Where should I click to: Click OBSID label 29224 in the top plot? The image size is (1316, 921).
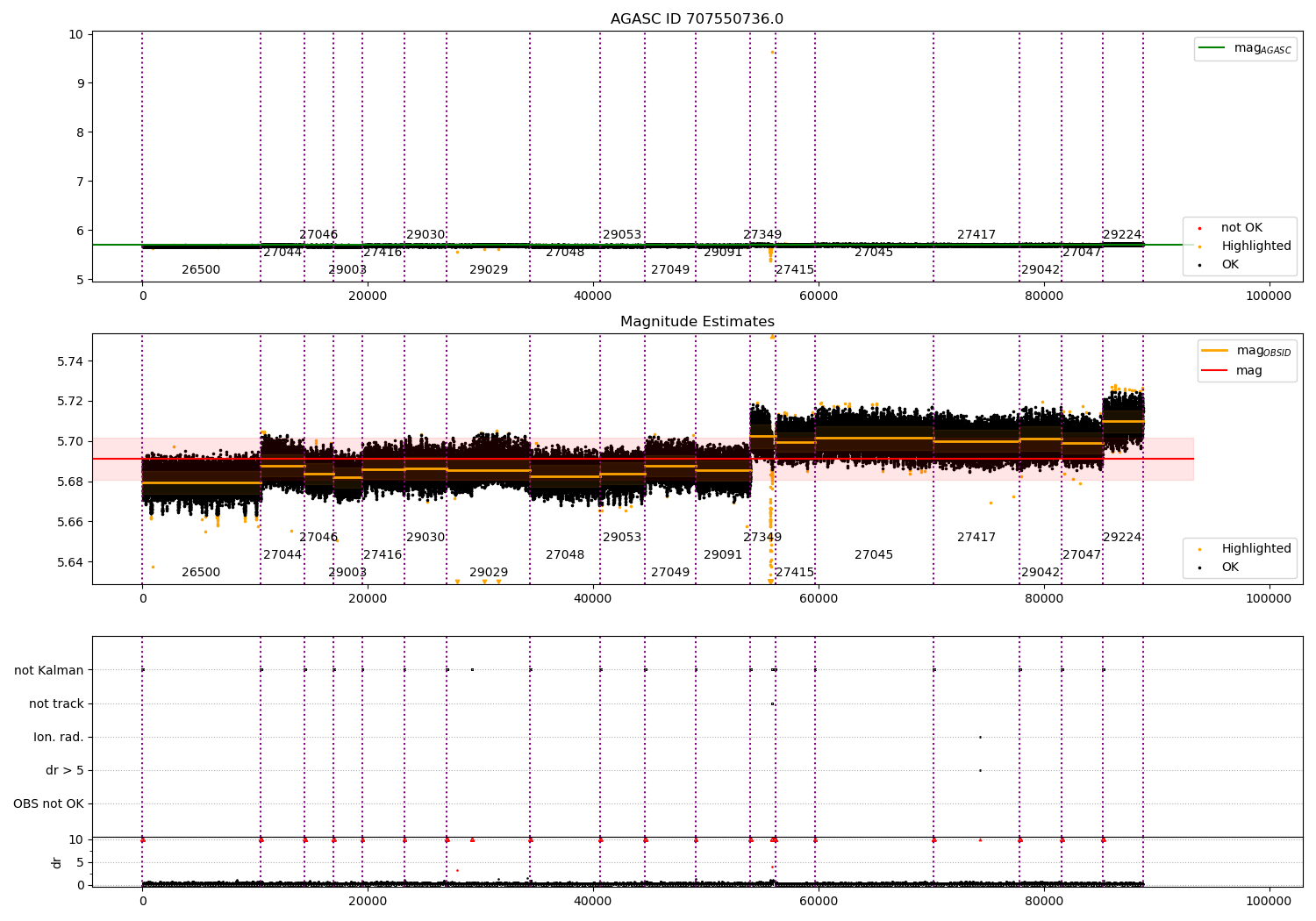[1122, 234]
